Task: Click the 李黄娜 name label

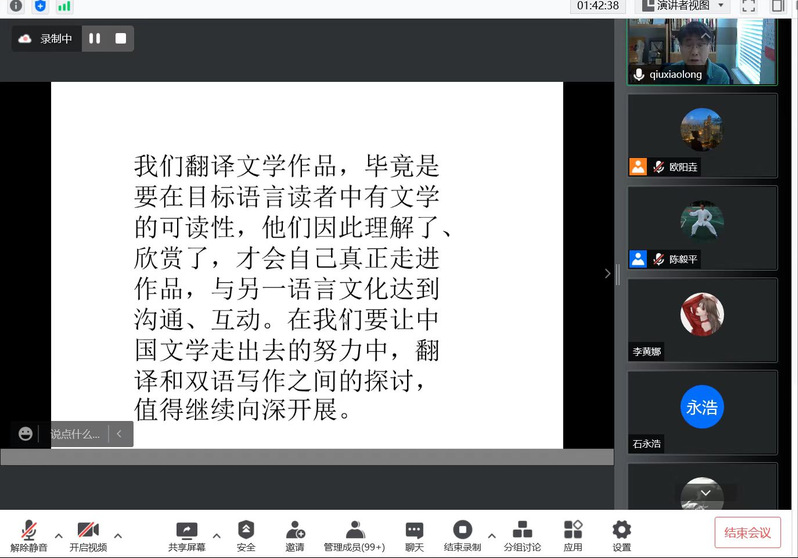Action: (647, 351)
